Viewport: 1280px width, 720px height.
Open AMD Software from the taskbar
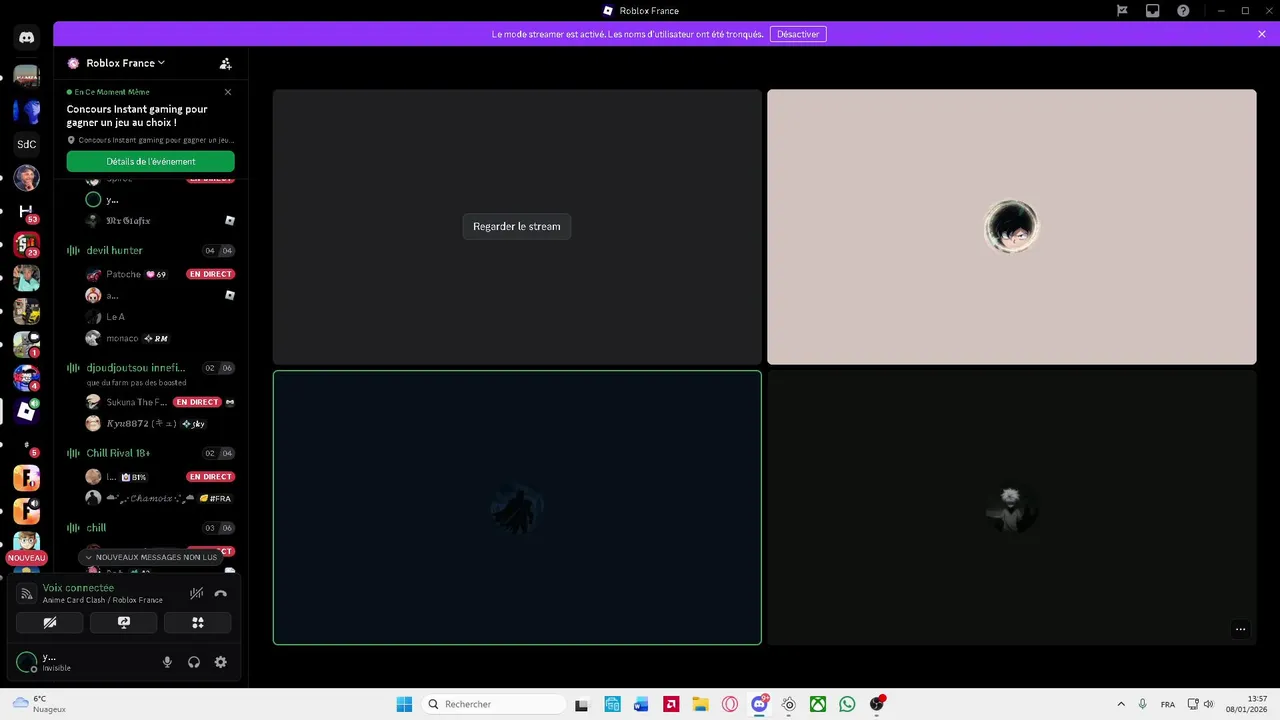pyautogui.click(x=671, y=704)
